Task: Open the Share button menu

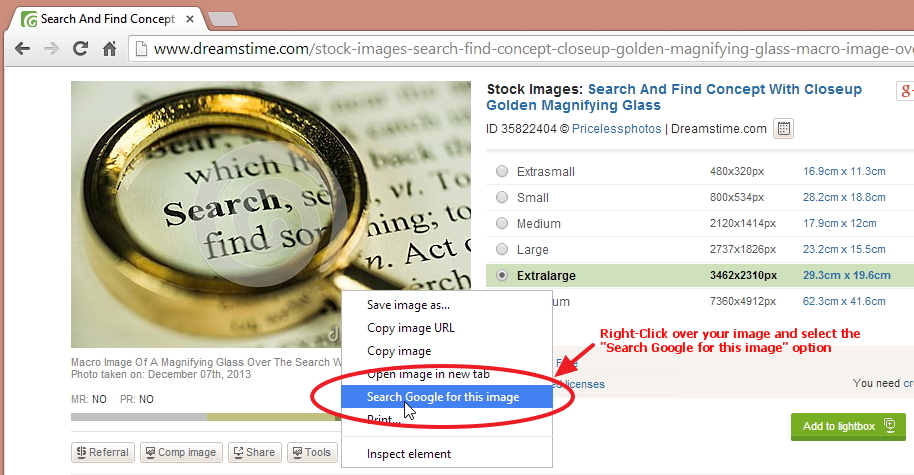Action: point(255,452)
